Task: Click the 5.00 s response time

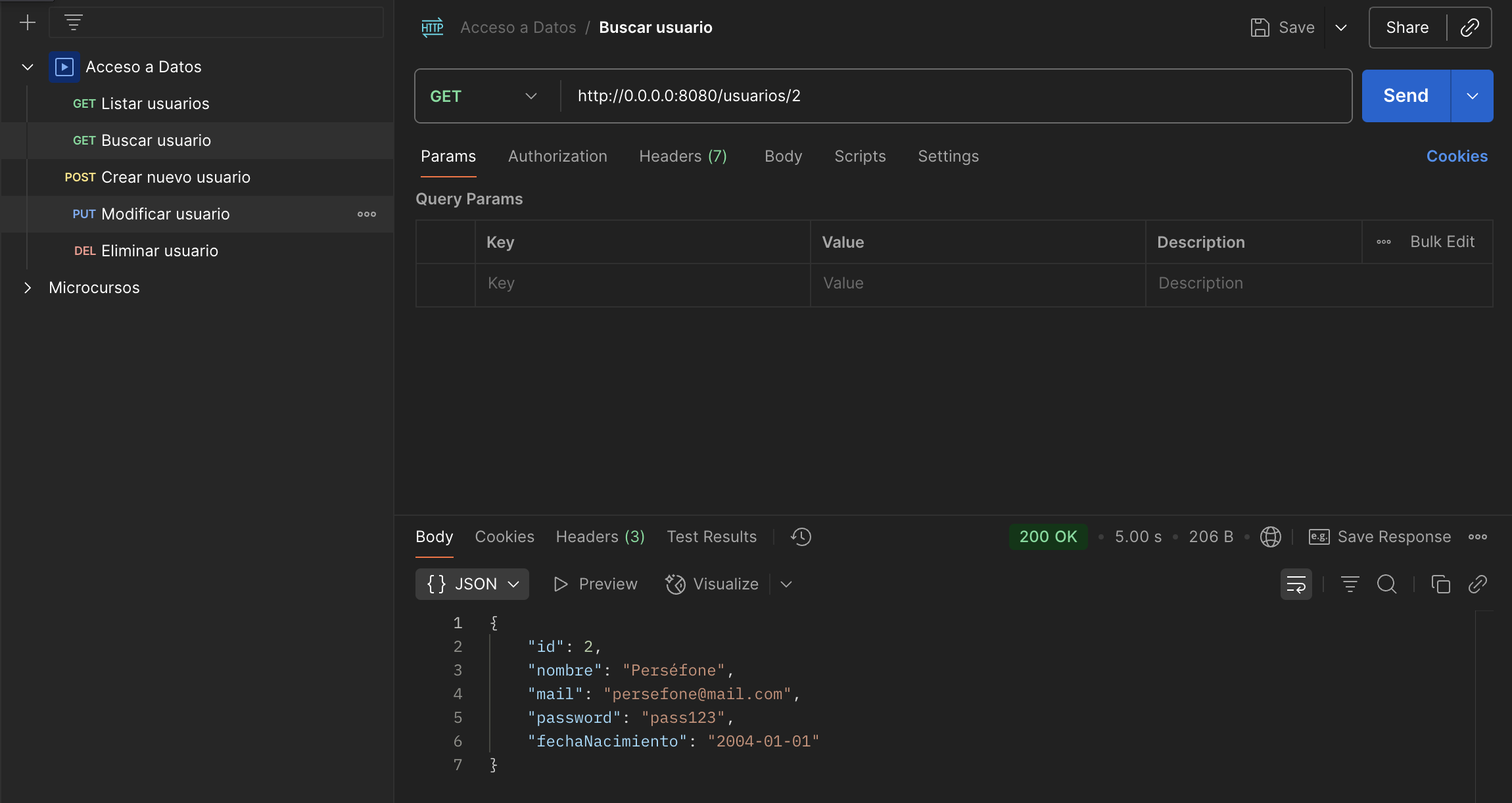Action: 1138,537
